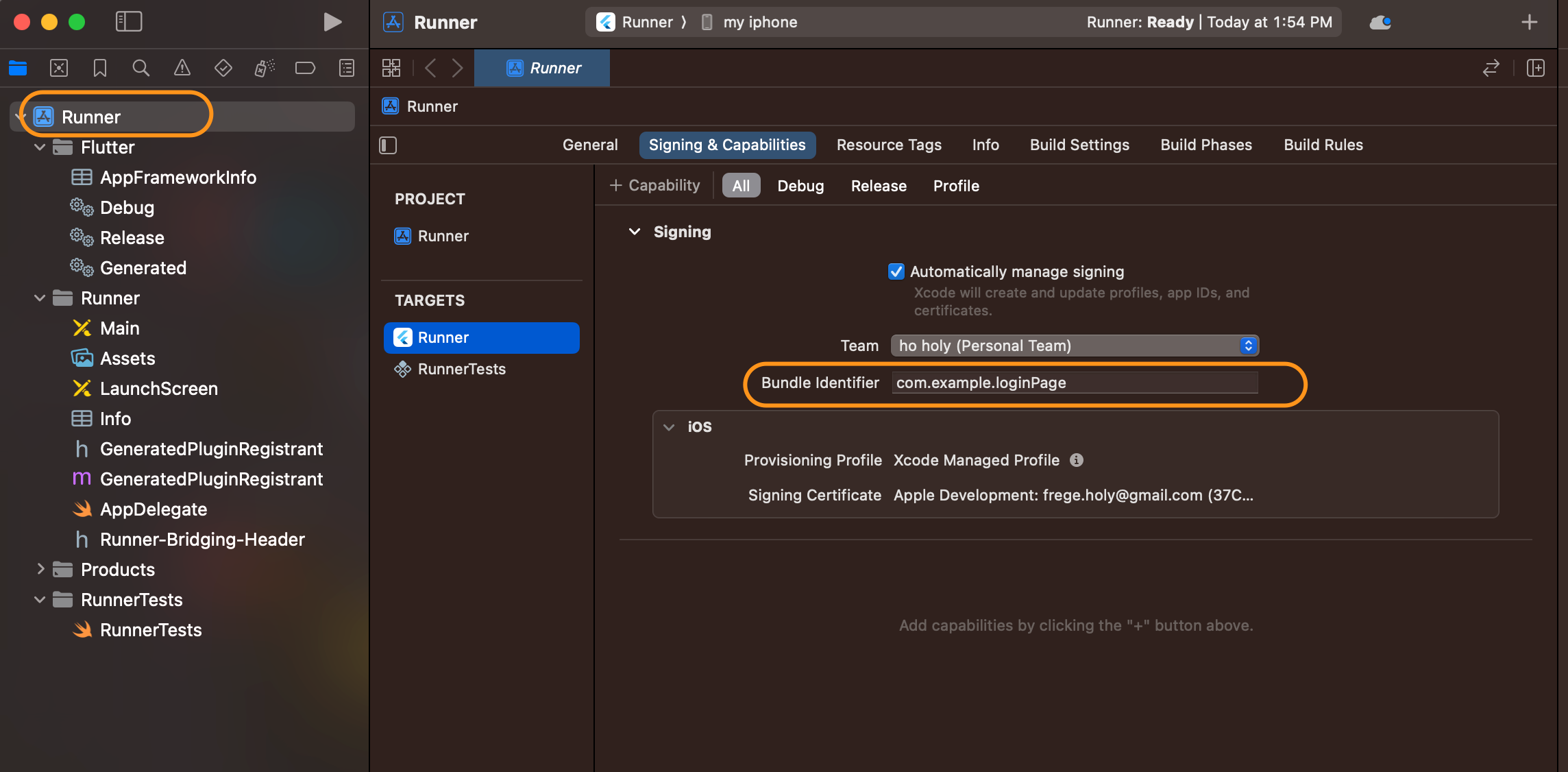Viewport: 1568px width, 772px height.
Task: Expand the Products folder
Action: pos(40,569)
